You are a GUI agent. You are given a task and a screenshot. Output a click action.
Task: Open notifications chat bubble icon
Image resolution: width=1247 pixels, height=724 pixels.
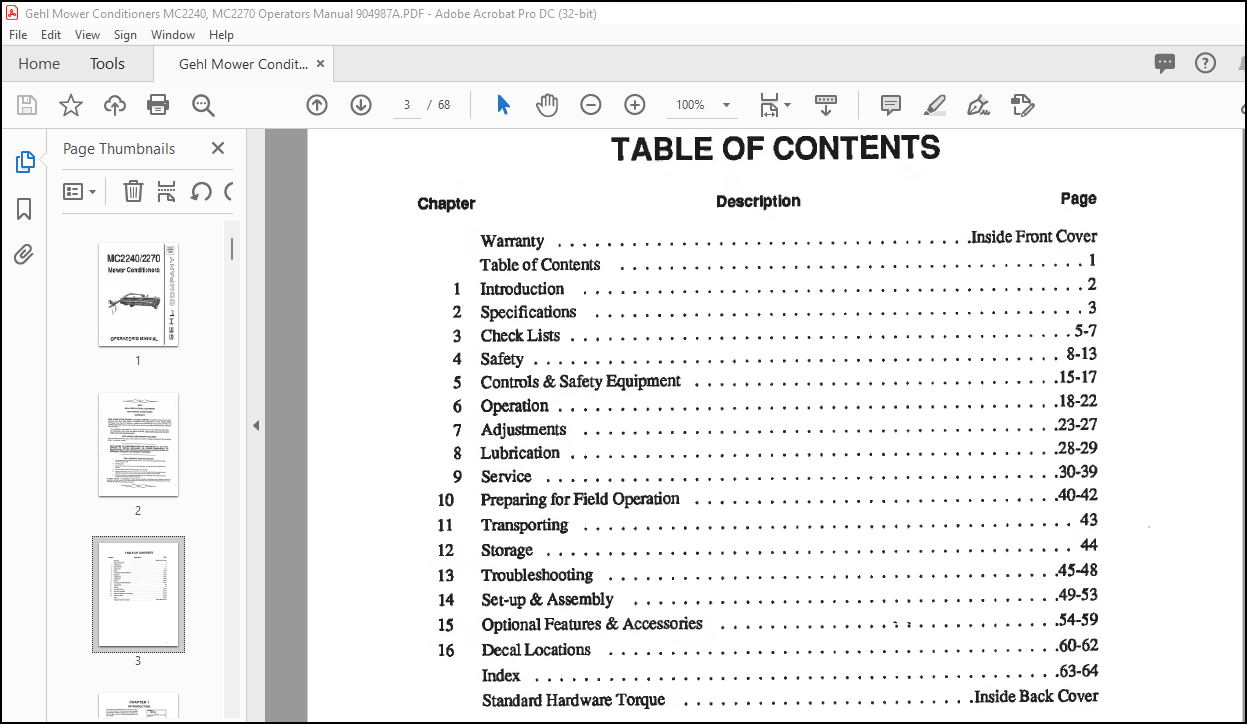tap(1165, 64)
